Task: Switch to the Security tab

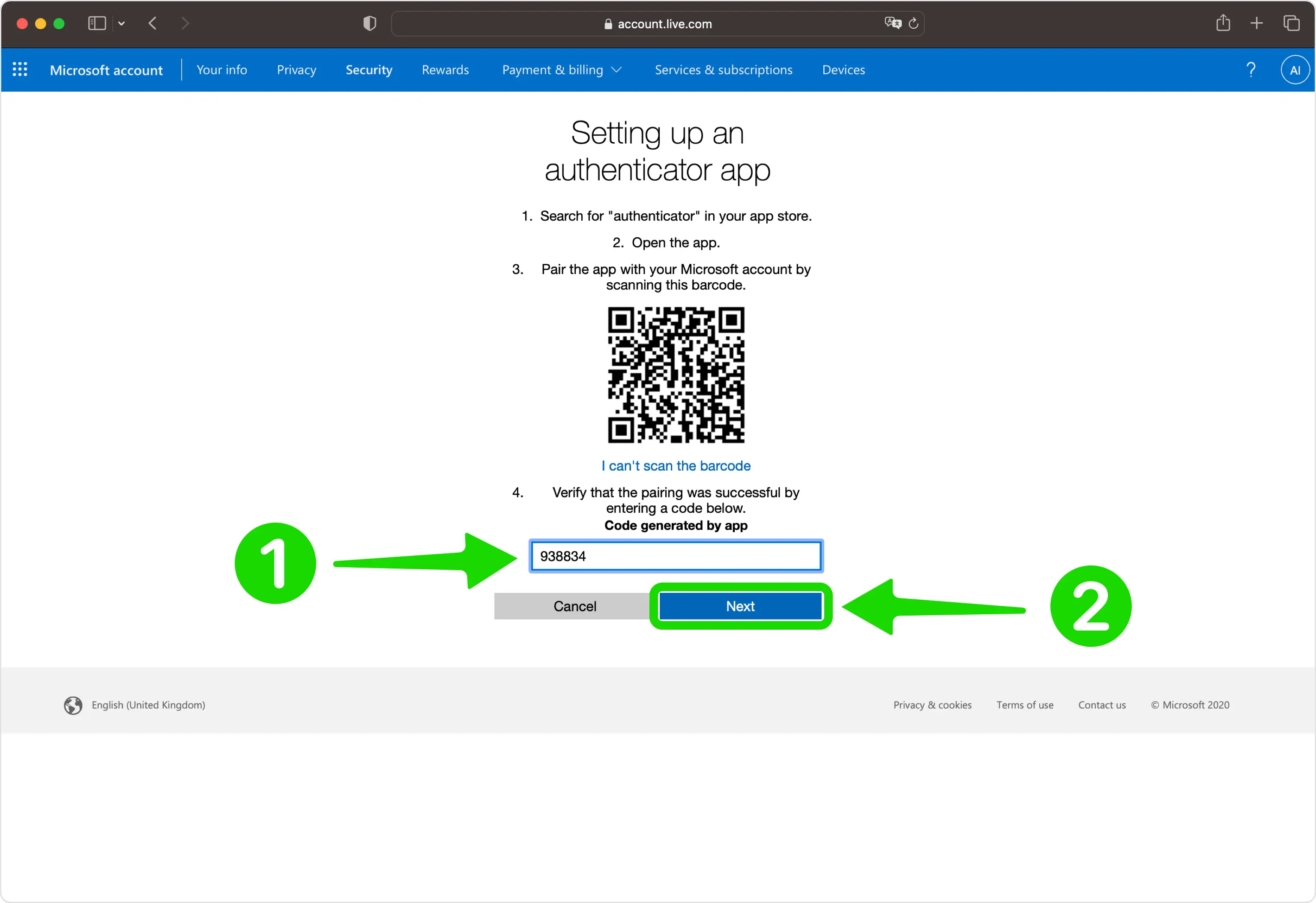Action: point(369,70)
